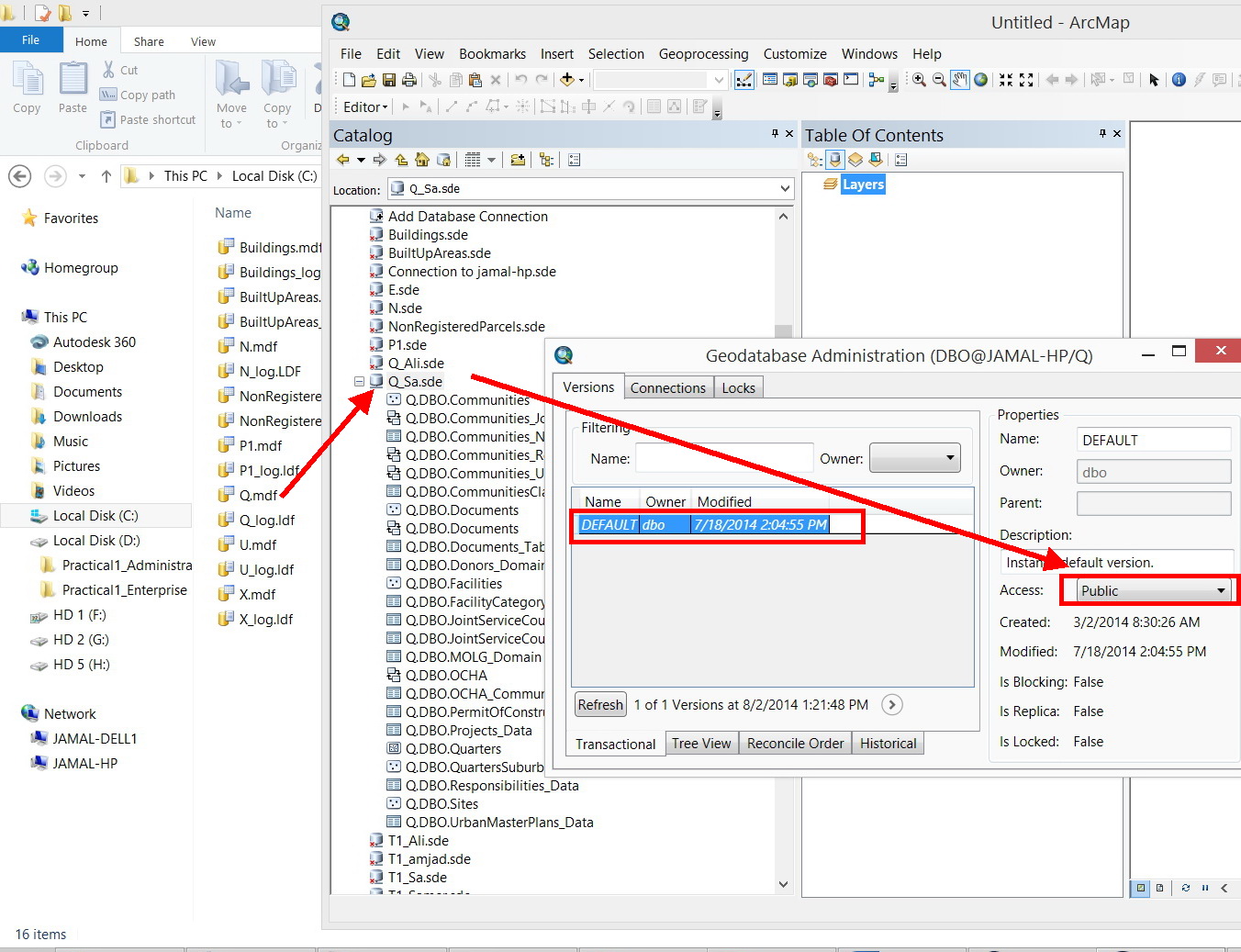Collapse the Q_Sa.sde tree node
Viewport: 1241px width, 952px height.
[x=360, y=381]
